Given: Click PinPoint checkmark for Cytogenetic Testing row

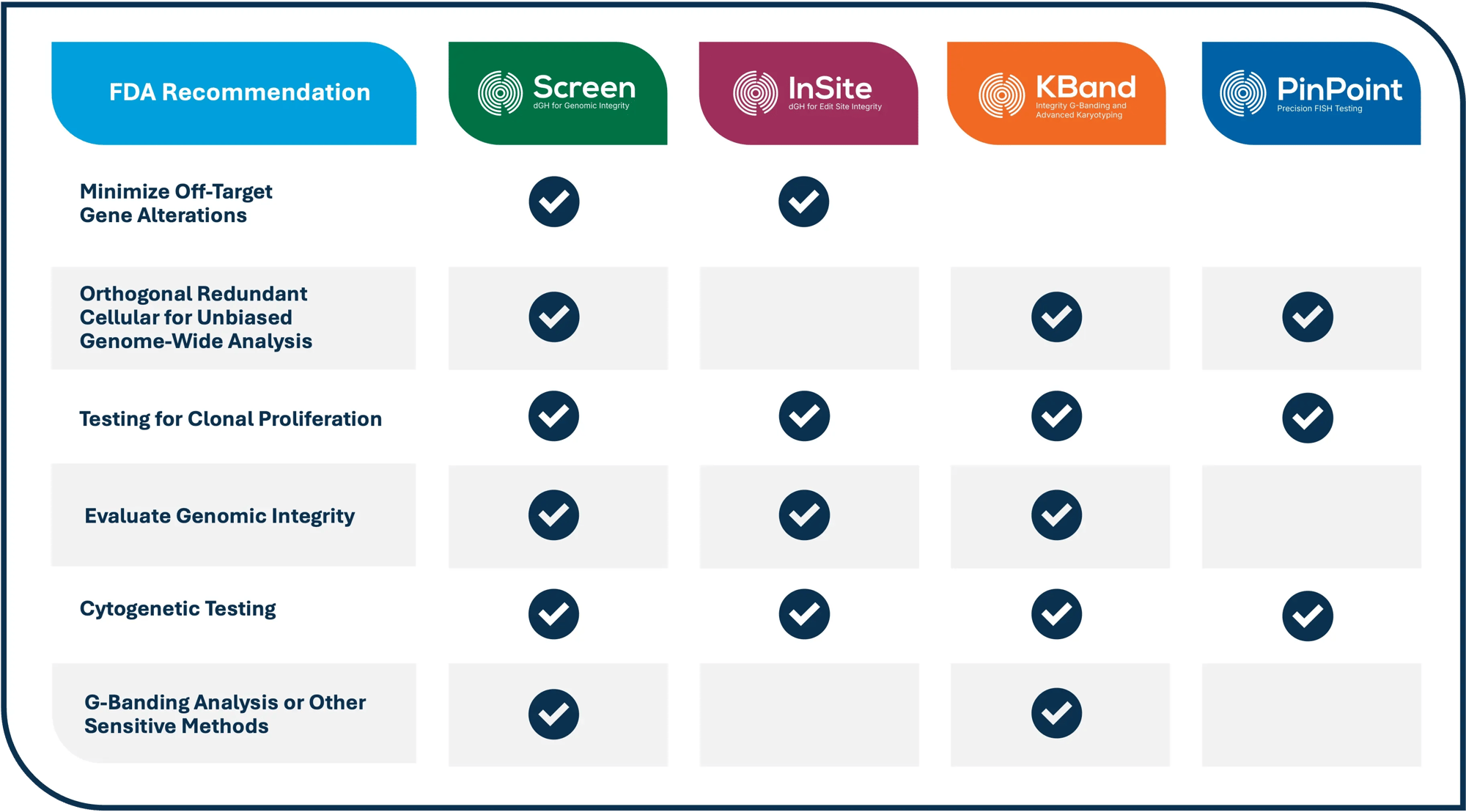Looking at the screenshot, I should pyautogui.click(x=1308, y=616).
